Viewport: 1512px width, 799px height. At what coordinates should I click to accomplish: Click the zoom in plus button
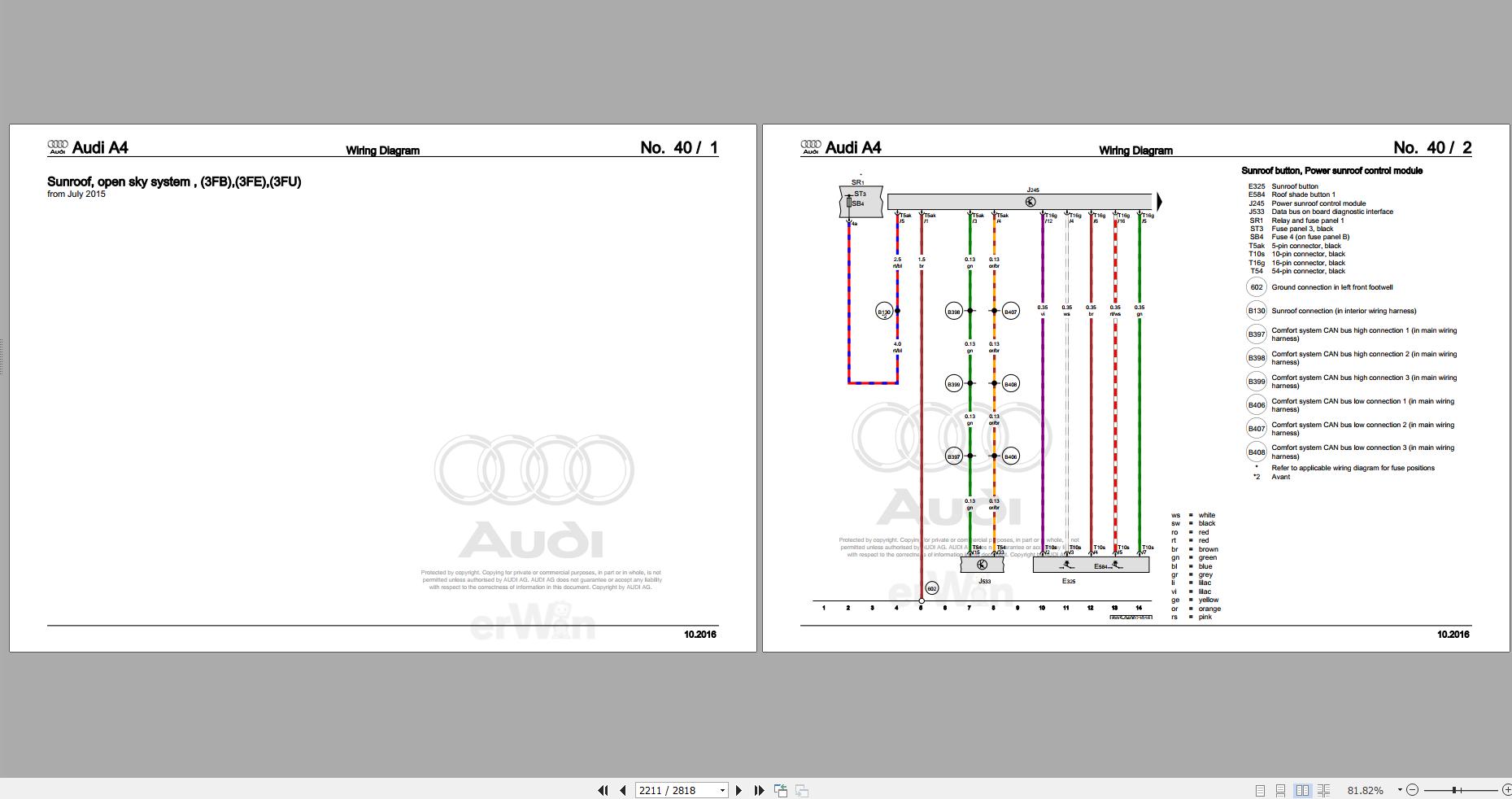coord(1506,790)
